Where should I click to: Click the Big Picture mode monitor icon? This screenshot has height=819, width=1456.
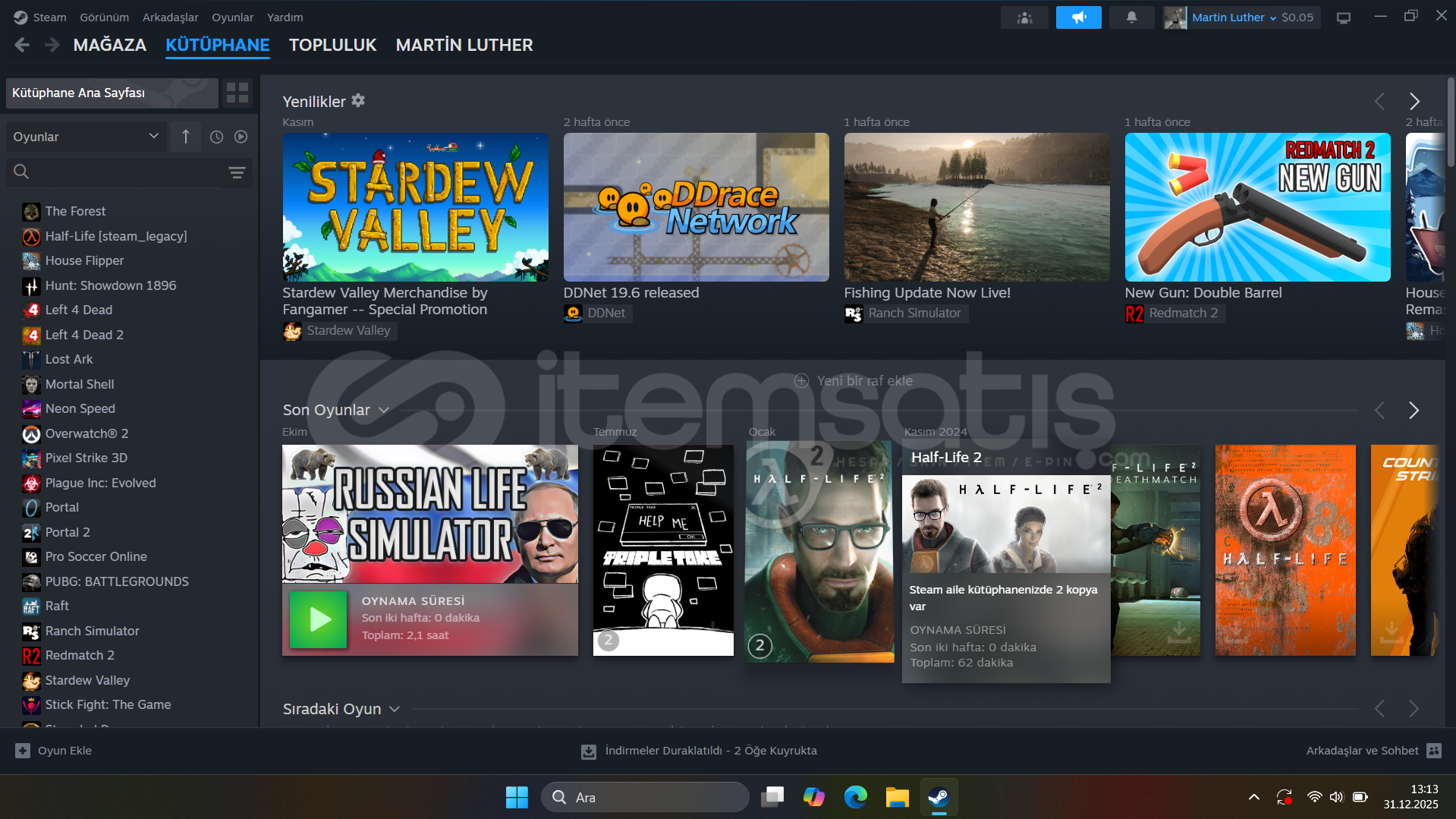pos(1343,17)
